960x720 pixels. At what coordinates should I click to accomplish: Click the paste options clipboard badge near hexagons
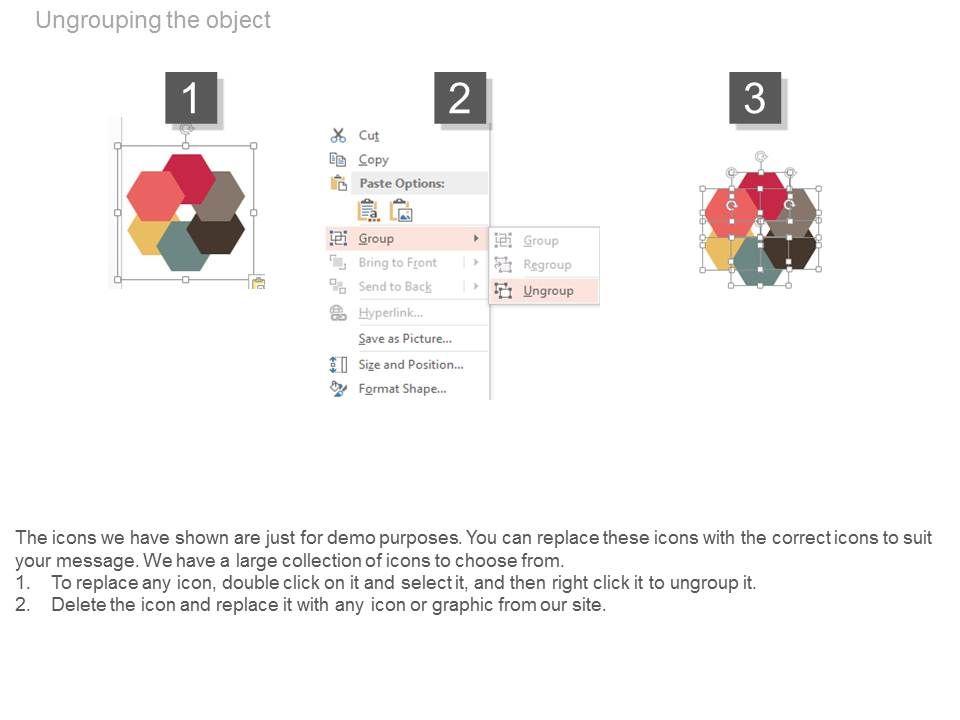click(257, 283)
